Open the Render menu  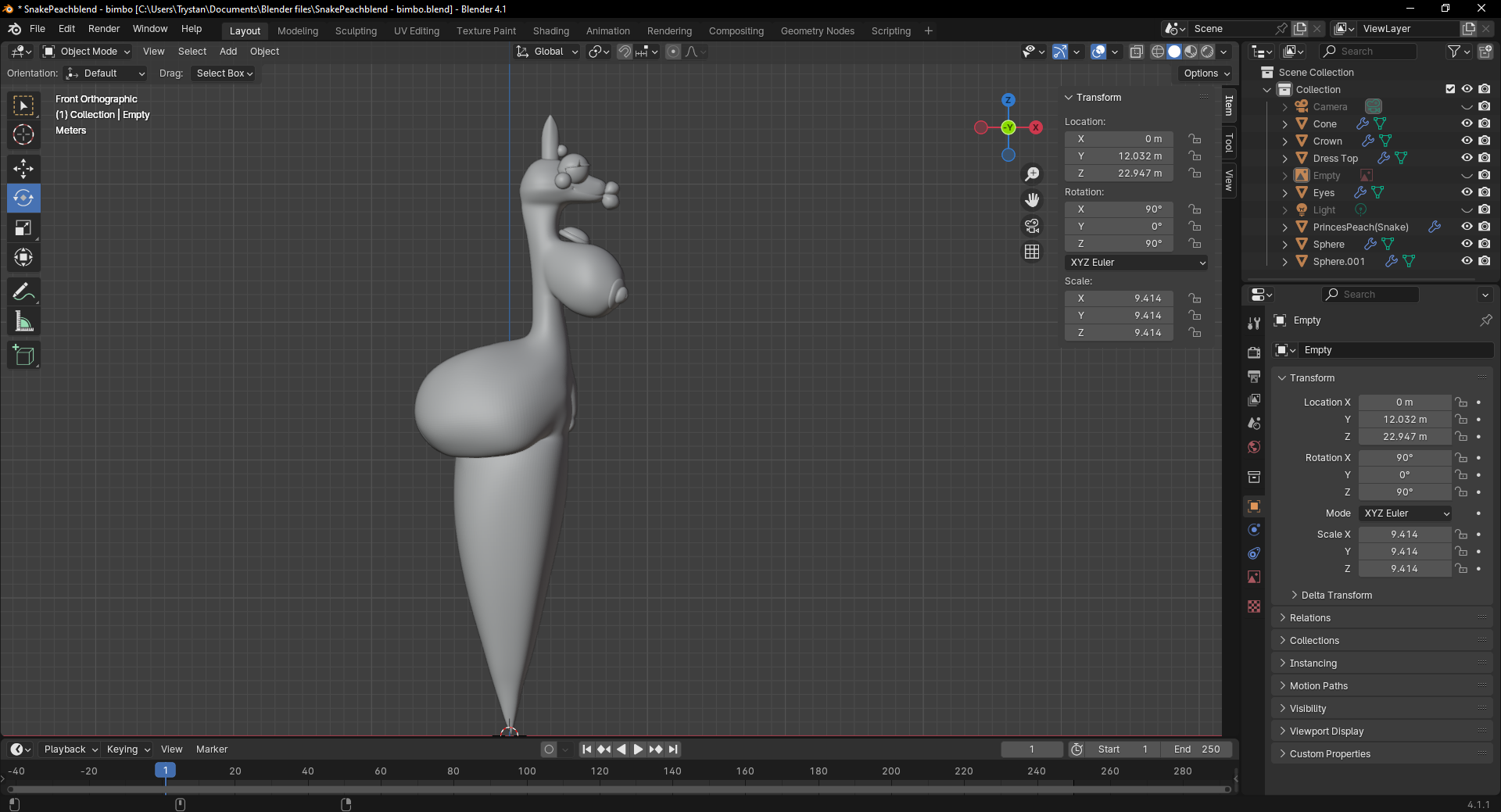coord(104,29)
